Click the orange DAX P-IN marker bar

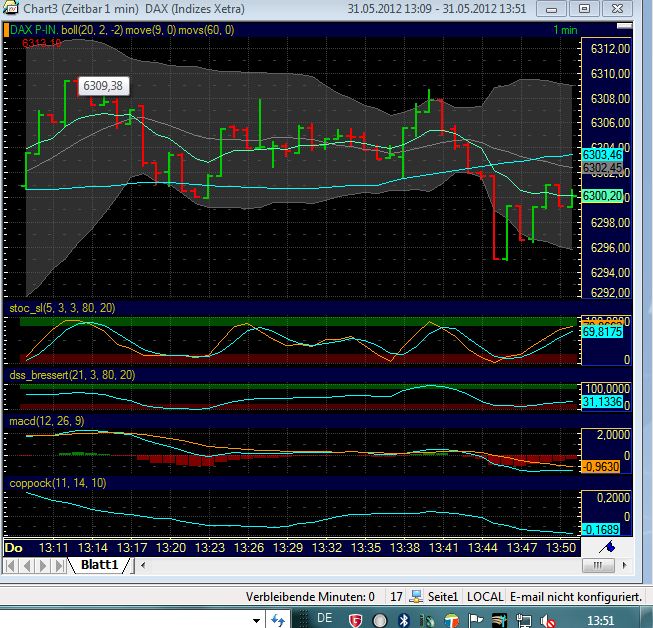[x=6, y=30]
